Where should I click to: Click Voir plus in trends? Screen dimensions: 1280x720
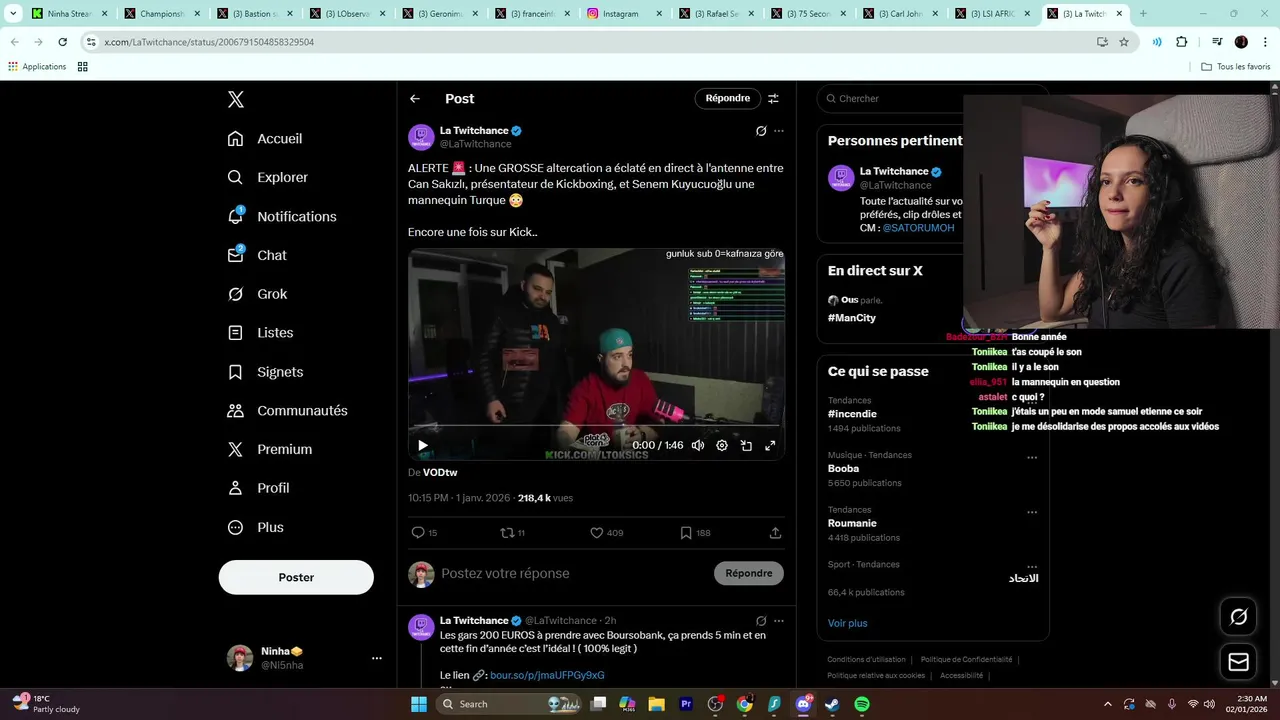click(847, 623)
